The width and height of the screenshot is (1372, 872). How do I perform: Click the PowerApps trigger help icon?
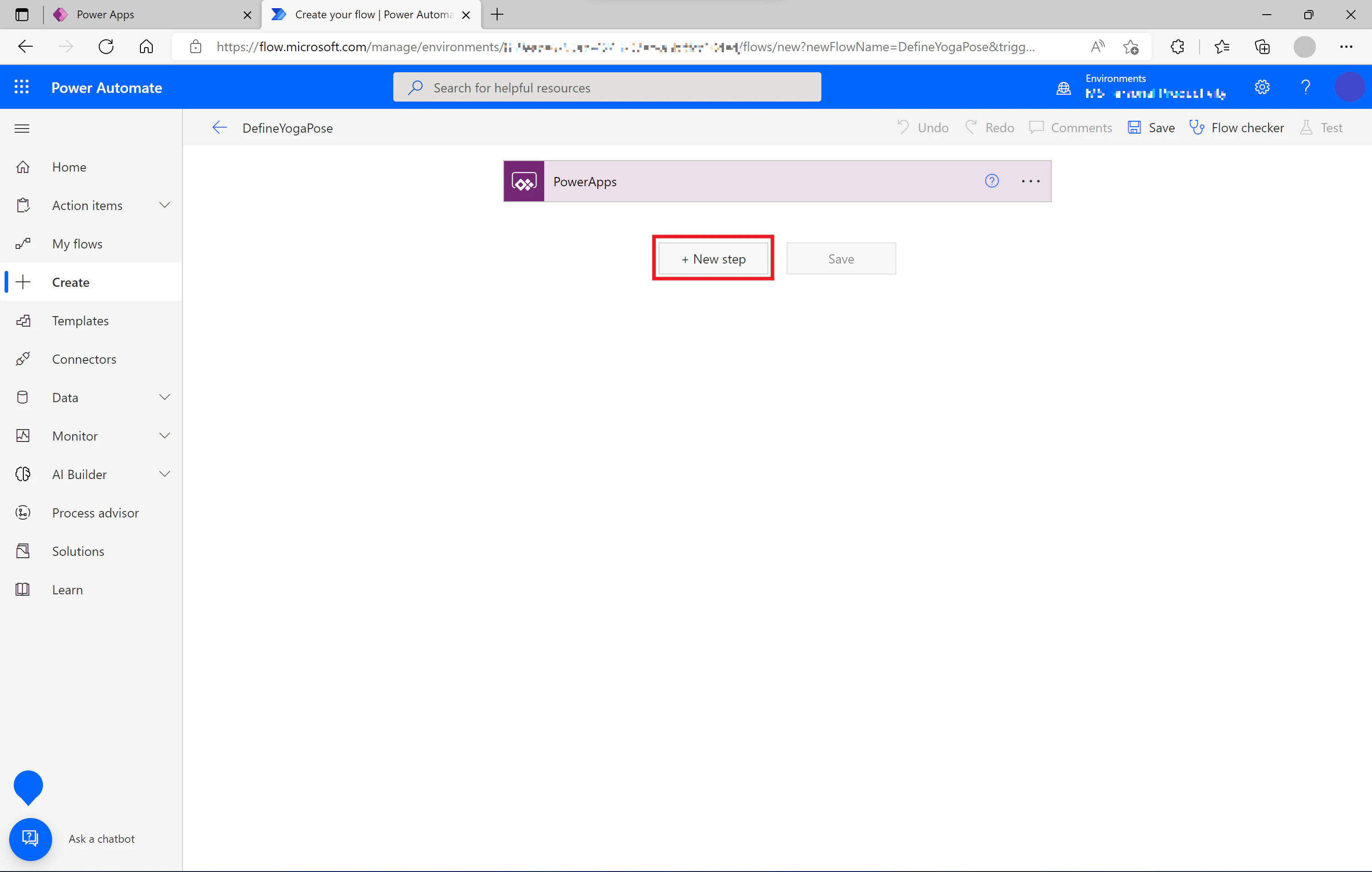tap(991, 181)
